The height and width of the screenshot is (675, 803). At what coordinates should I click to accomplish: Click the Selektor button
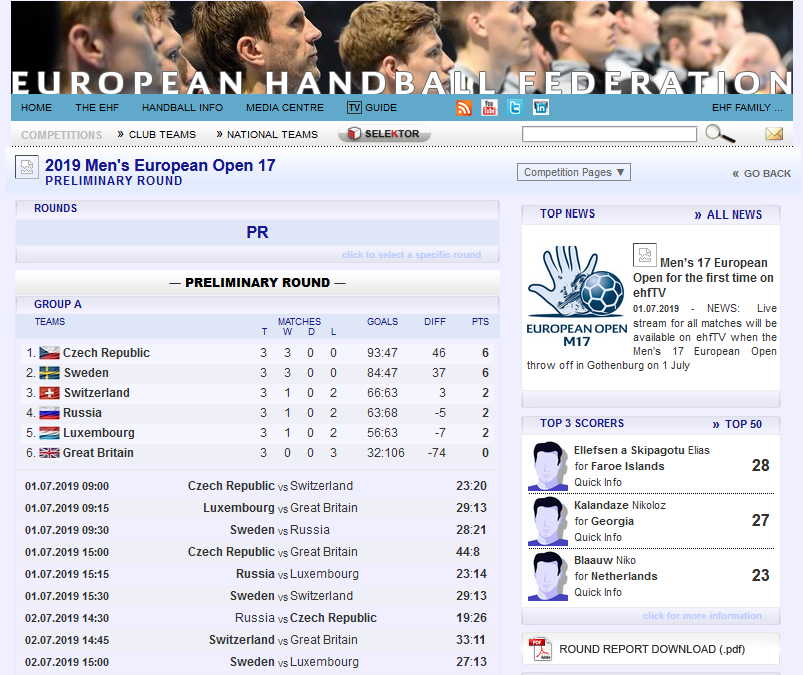(x=384, y=134)
